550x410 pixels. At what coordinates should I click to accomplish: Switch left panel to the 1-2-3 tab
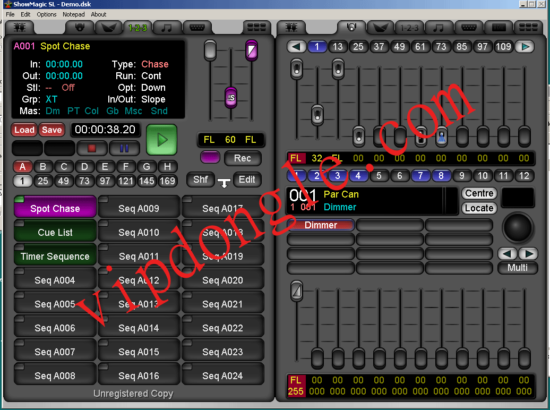click(x=138, y=27)
